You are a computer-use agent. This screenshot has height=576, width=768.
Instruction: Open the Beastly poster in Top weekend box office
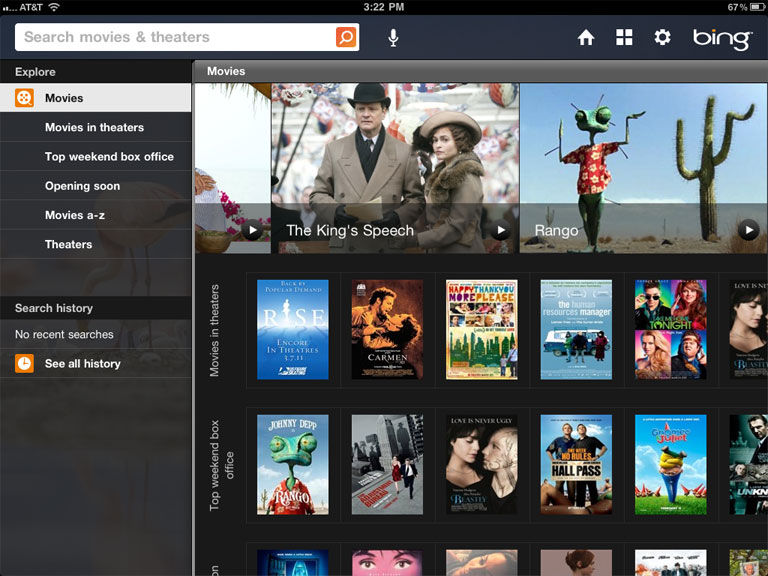[481, 465]
